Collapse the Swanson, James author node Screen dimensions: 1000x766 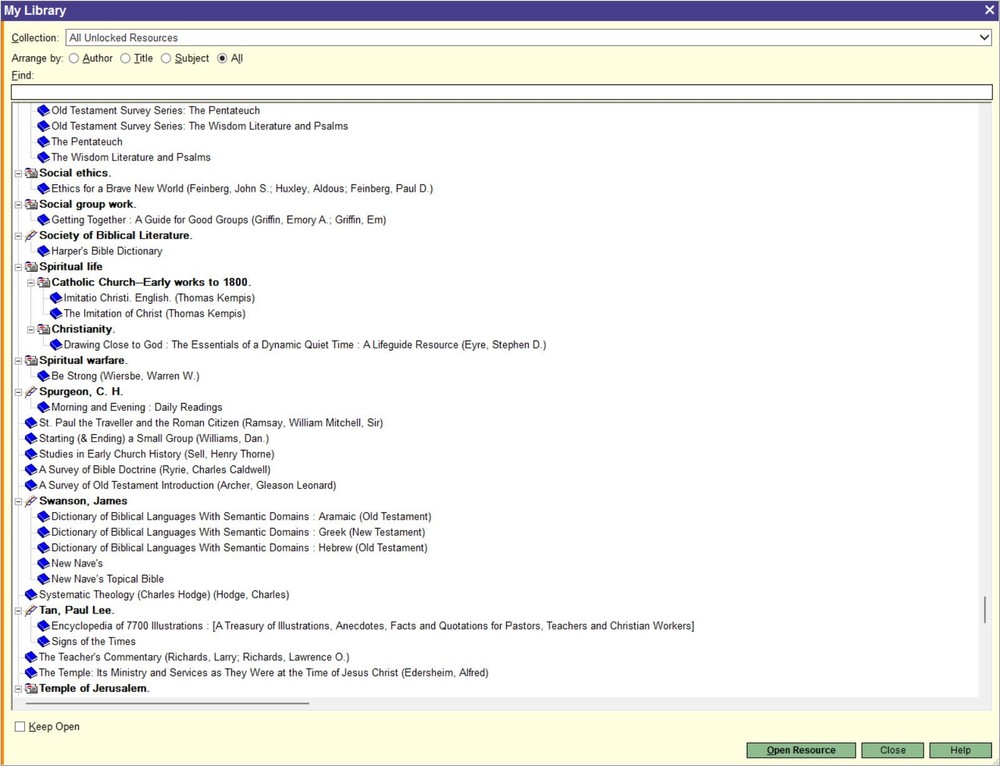coord(18,501)
